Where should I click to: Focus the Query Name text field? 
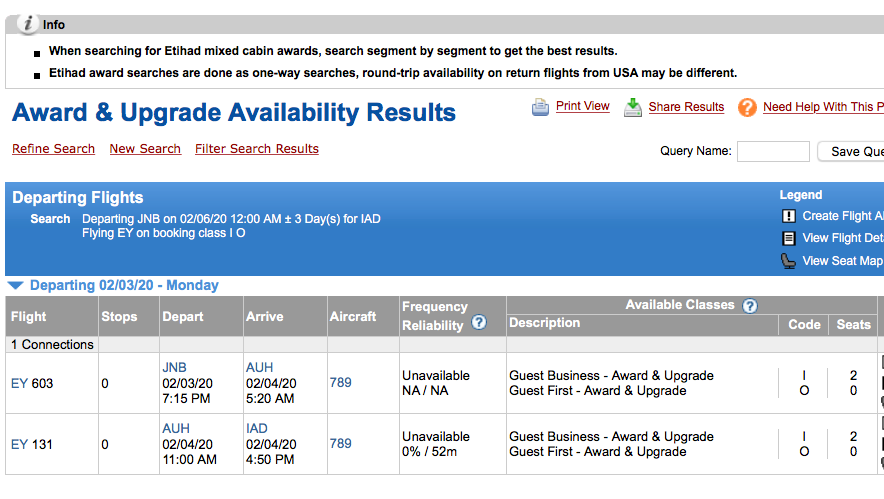coord(773,152)
